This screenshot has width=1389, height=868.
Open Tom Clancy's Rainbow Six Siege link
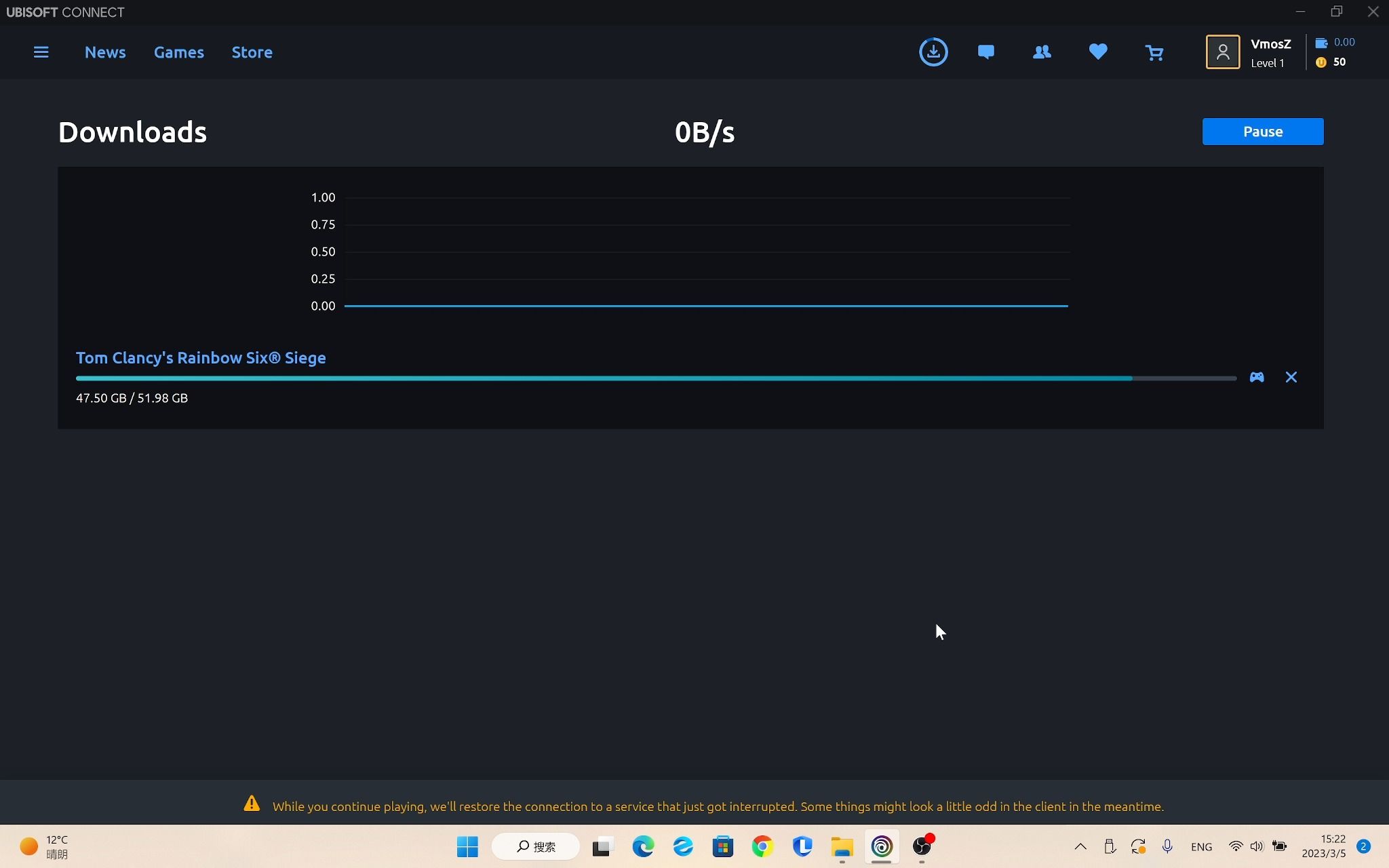(x=201, y=358)
